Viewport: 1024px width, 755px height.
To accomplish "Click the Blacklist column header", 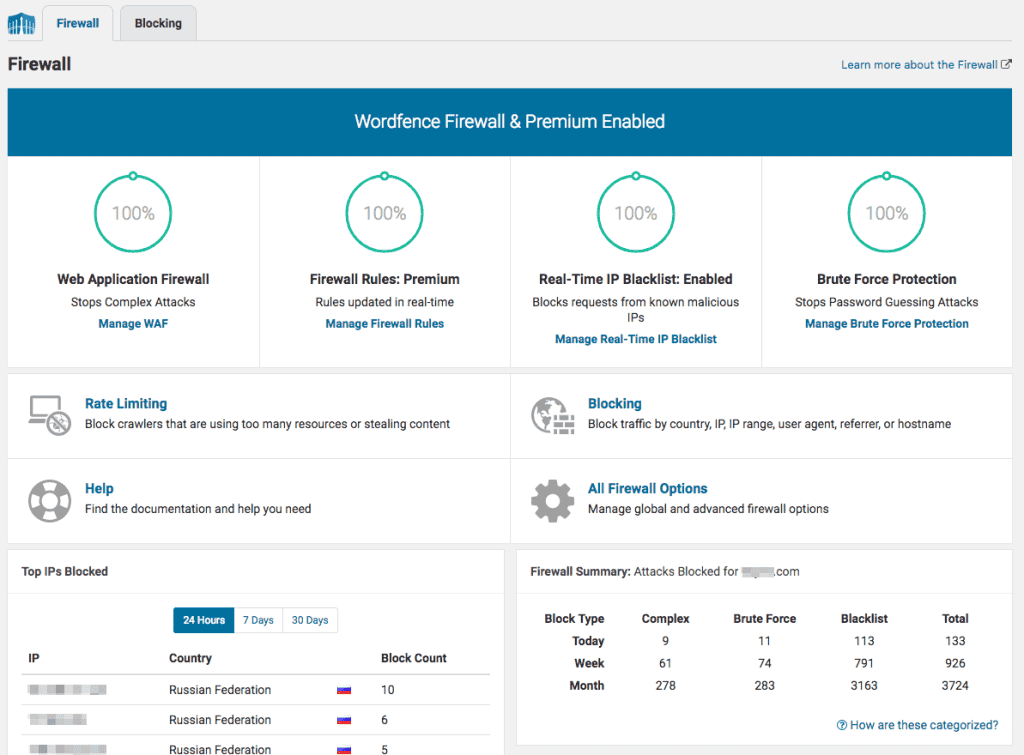I will pos(864,618).
